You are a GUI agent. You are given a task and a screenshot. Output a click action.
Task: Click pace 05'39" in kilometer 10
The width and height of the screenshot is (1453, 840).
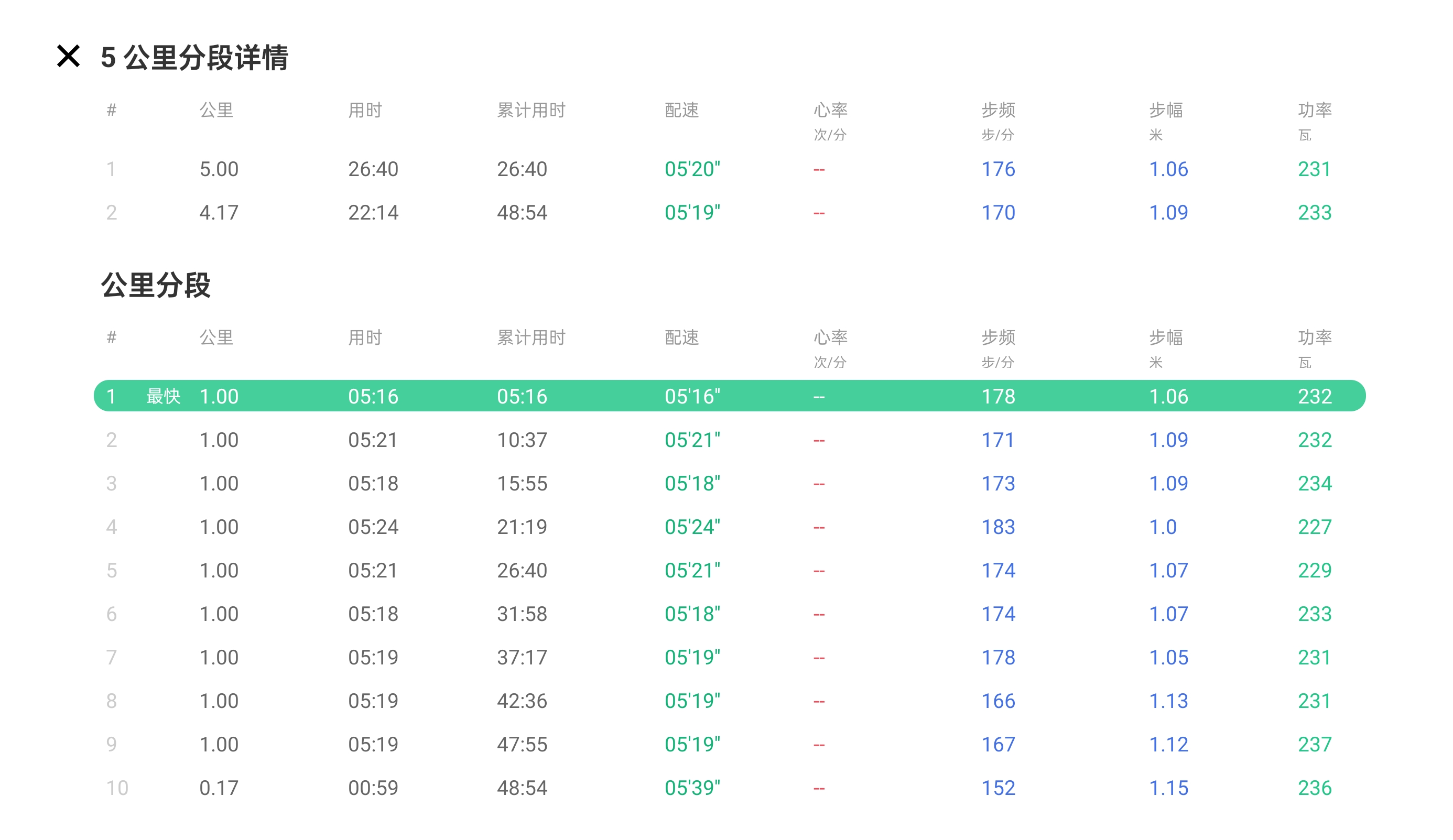click(692, 788)
